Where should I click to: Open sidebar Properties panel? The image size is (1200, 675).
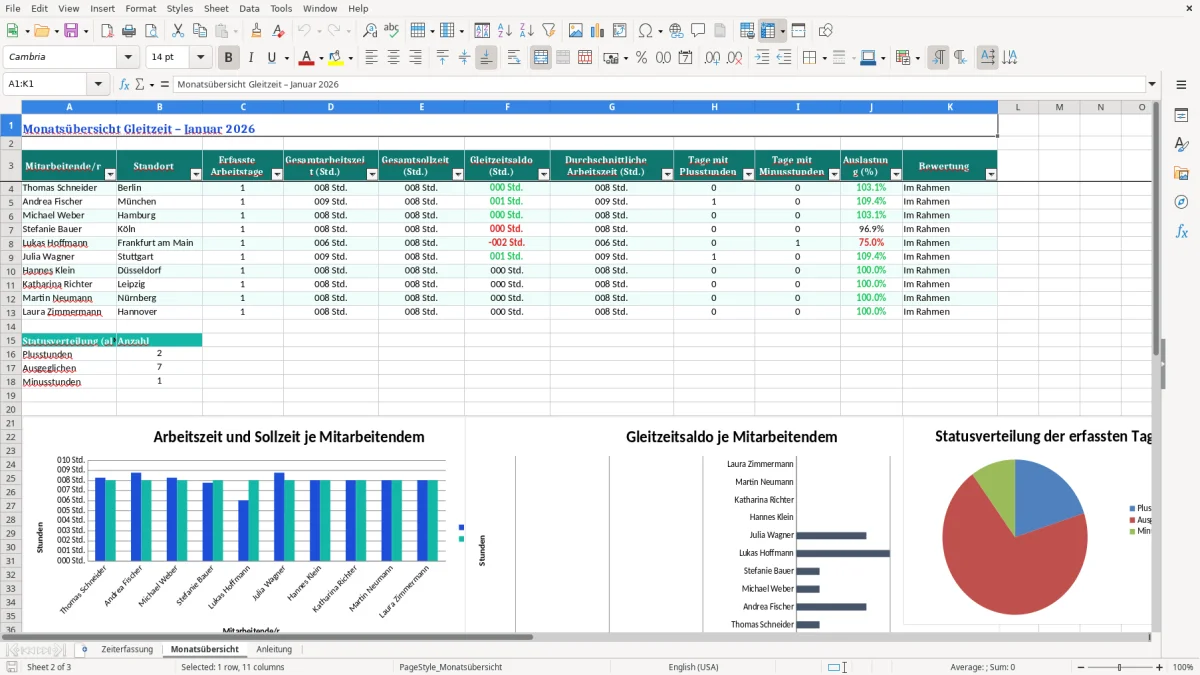tap(1181, 116)
